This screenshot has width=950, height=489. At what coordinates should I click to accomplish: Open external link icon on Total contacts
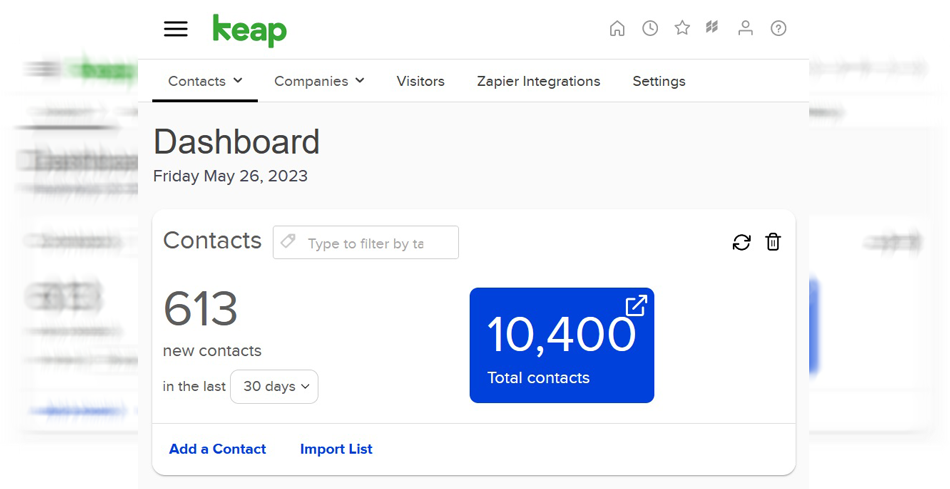[636, 306]
